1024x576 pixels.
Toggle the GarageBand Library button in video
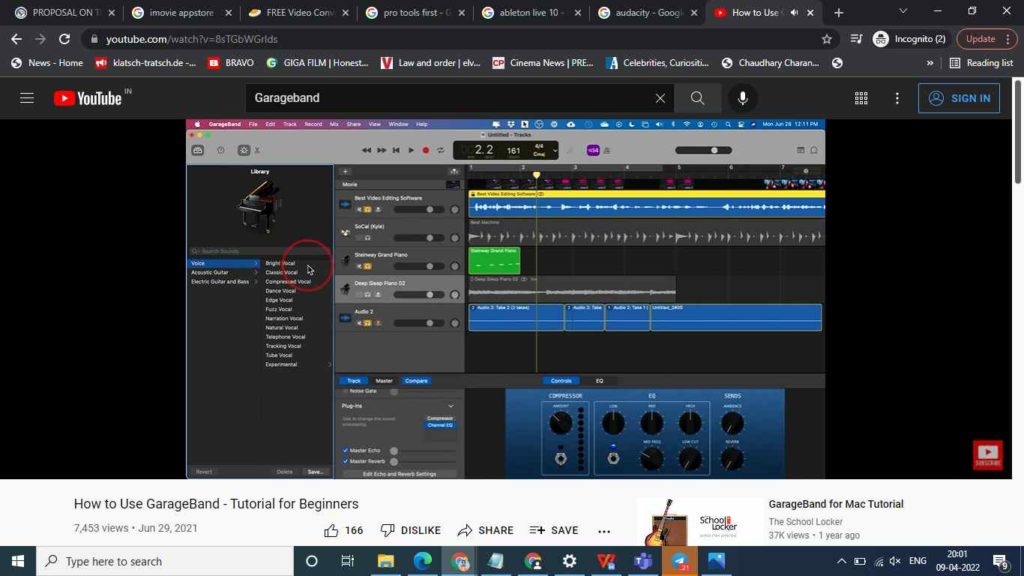(x=198, y=150)
